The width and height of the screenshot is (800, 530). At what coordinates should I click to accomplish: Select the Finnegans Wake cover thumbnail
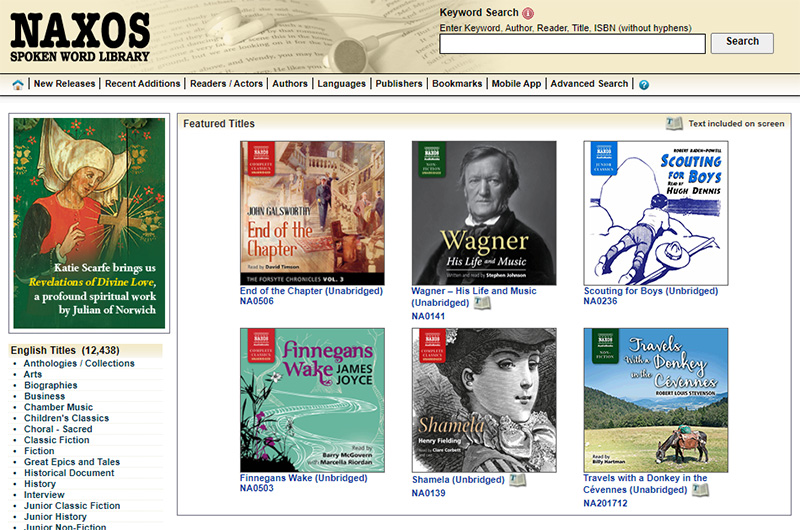pyautogui.click(x=312, y=400)
